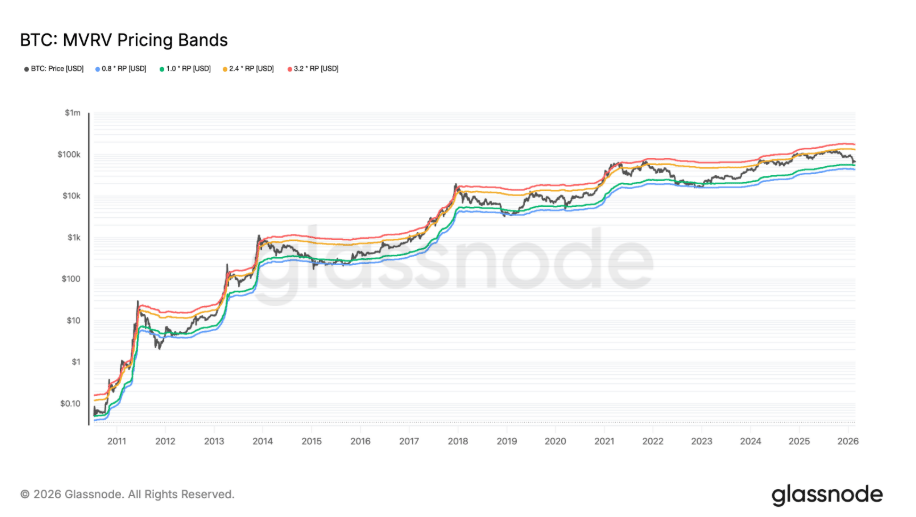Click the 2026 year label on x-axis
The image size is (916, 517).
846,439
